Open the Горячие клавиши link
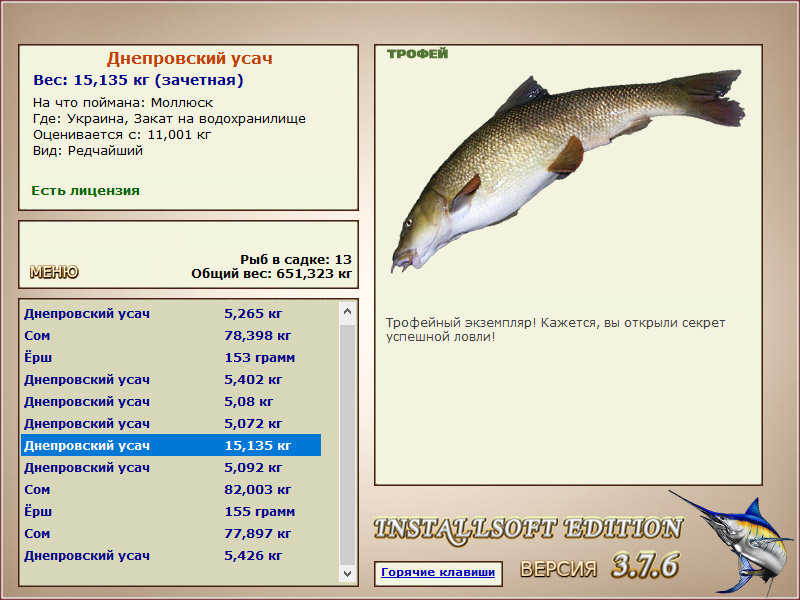The image size is (800, 600). tap(438, 572)
